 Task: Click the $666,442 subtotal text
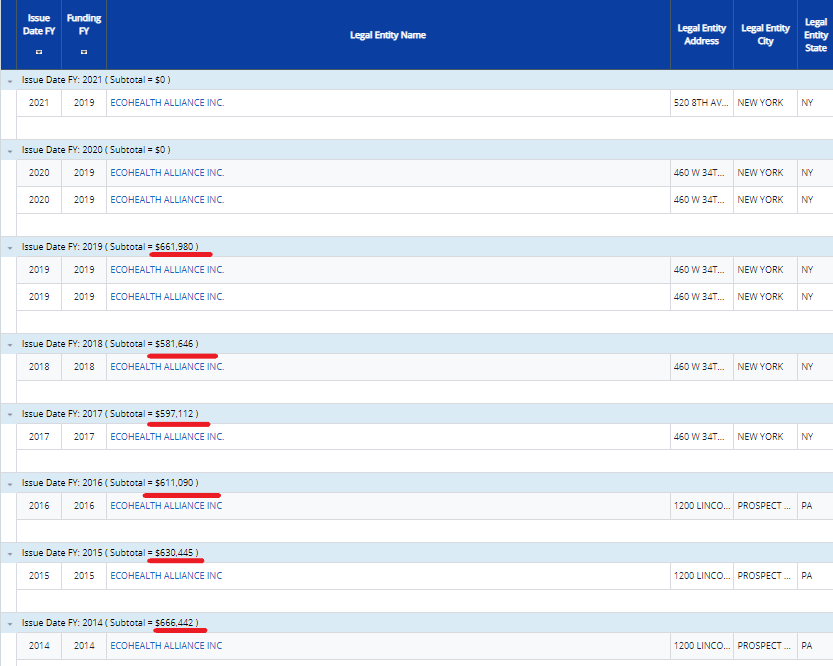[x=174, y=623]
